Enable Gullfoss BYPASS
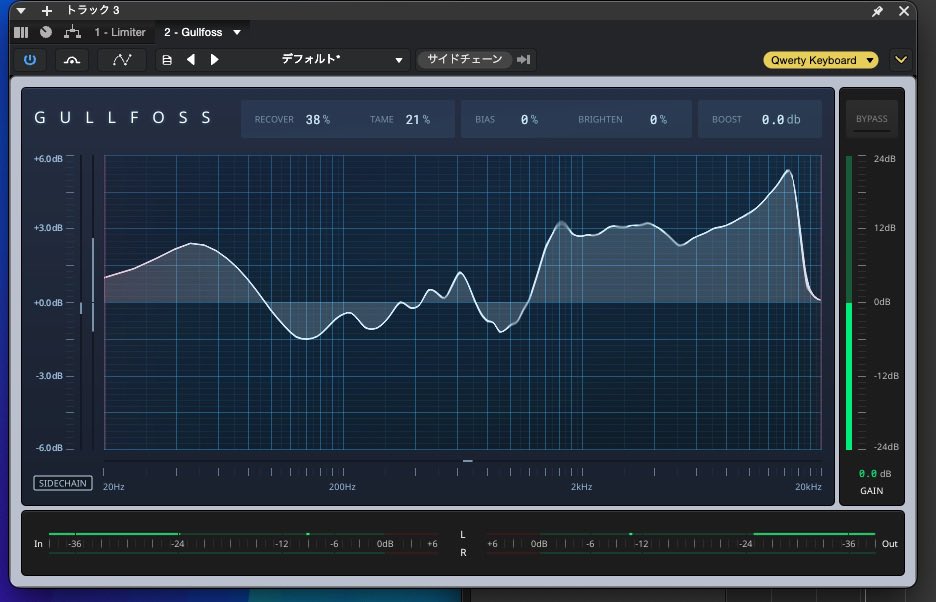Screen dimensions: 936x602 pyautogui.click(x=871, y=120)
